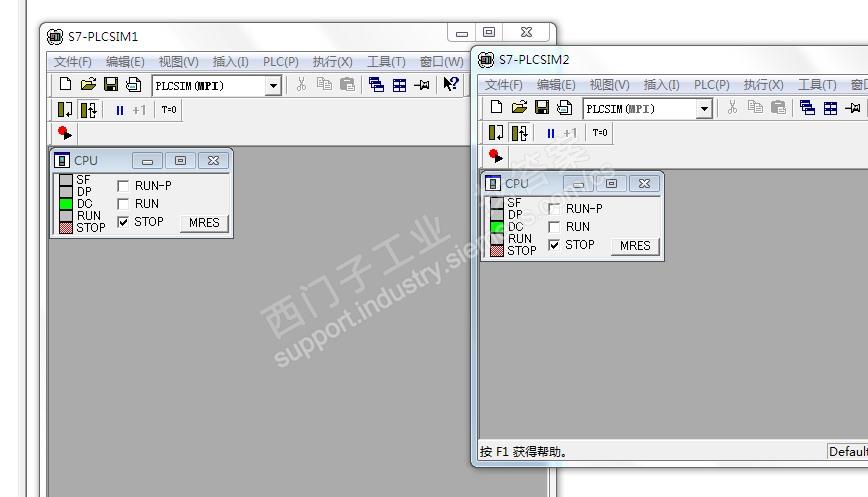
Task: Click New PLC icon in S7-PLCSIM2 toolbar
Action: pos(496,107)
